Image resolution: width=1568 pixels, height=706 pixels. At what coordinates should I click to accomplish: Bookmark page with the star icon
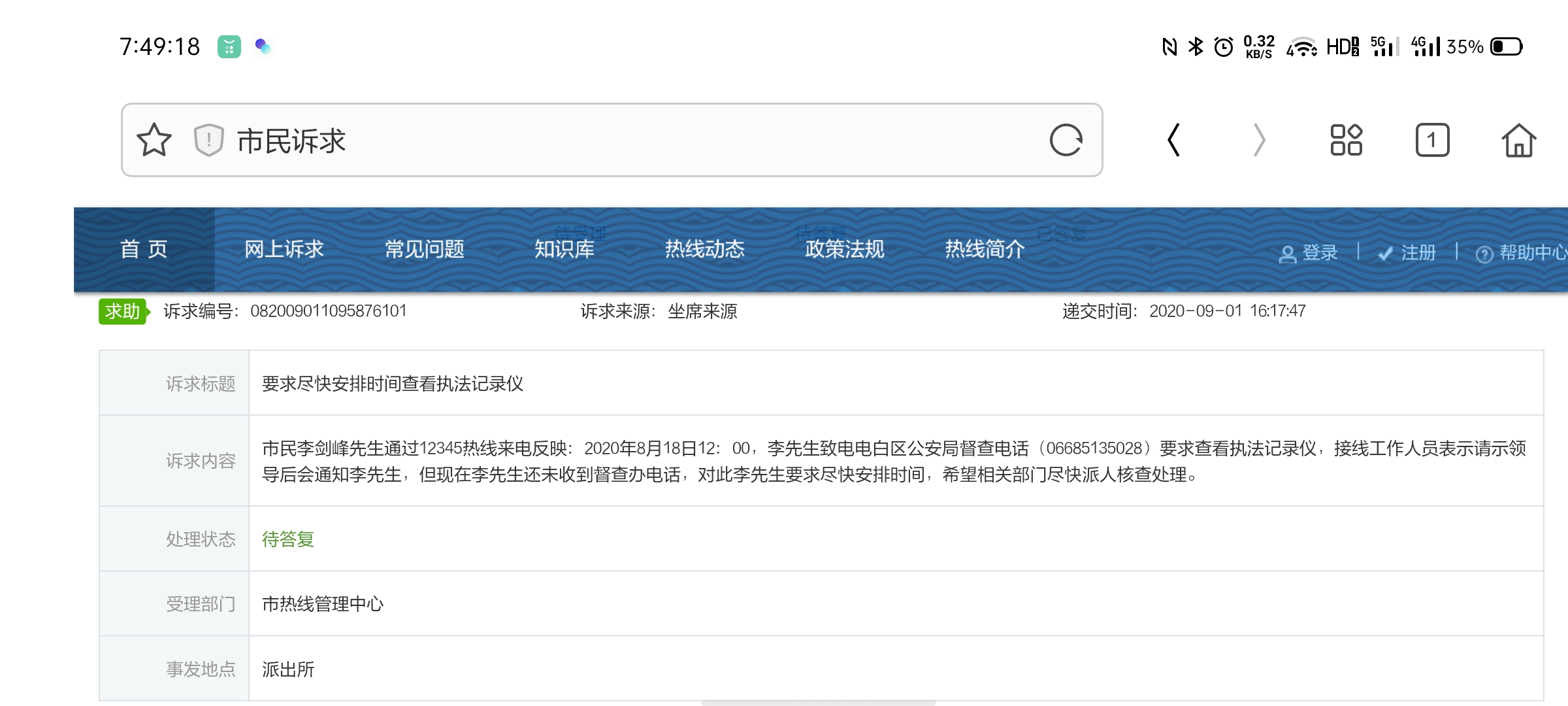[x=154, y=141]
